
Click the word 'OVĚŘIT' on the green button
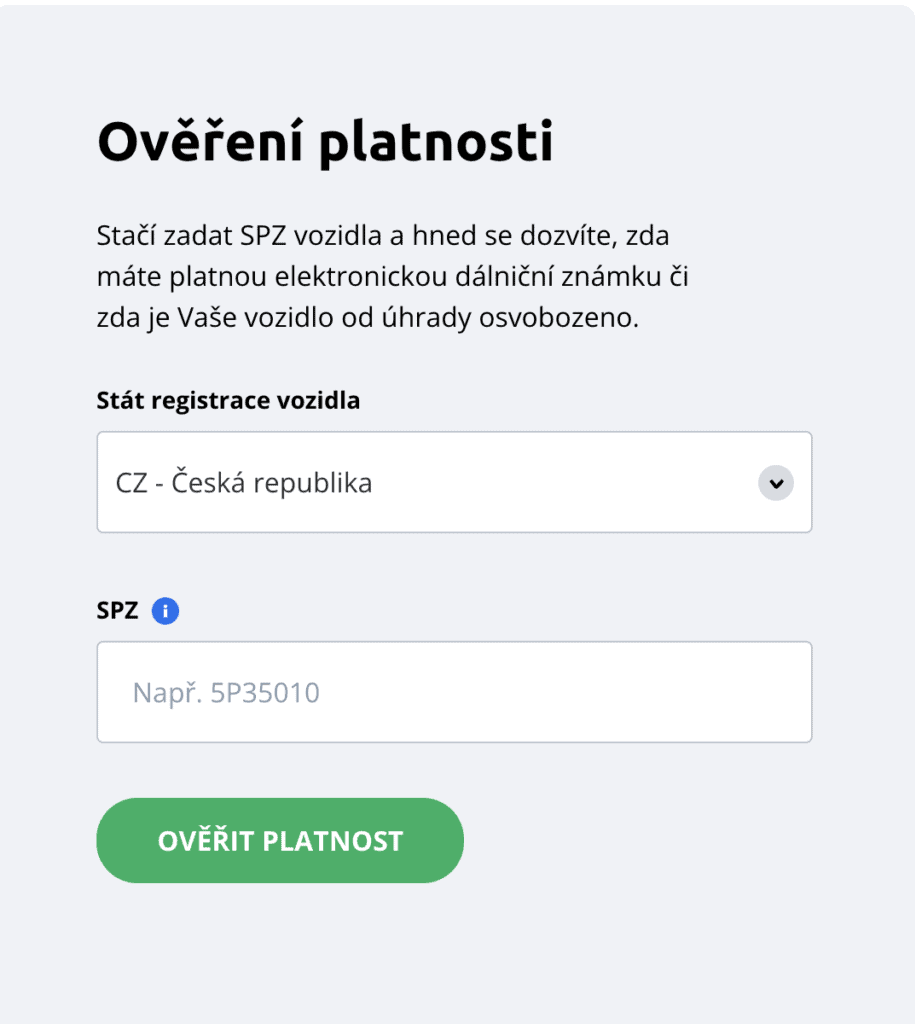click(206, 840)
